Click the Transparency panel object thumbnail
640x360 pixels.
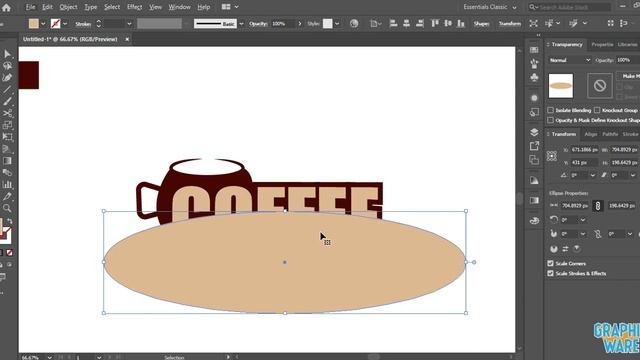(x=561, y=86)
